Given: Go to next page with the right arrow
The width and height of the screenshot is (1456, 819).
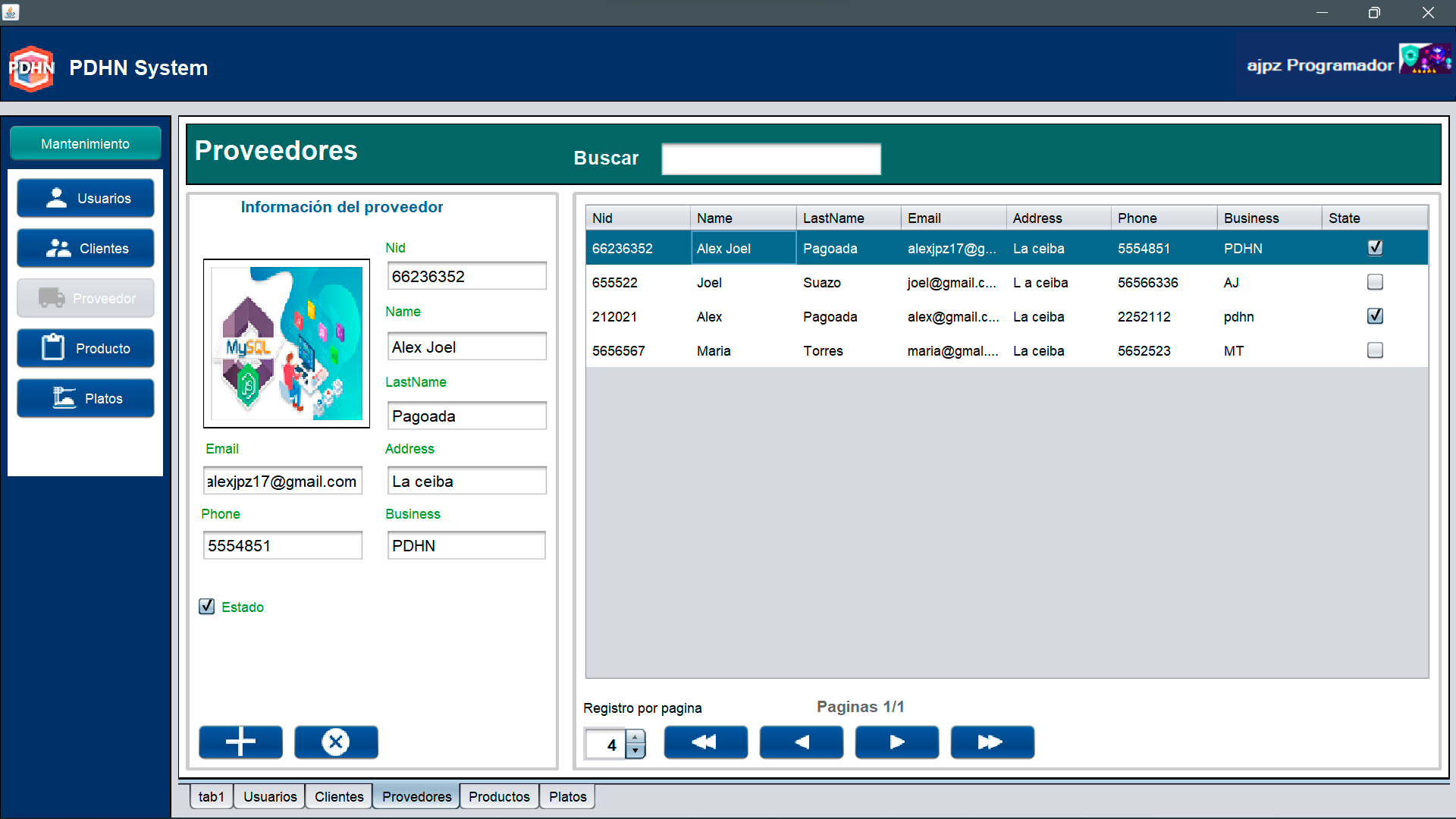Looking at the screenshot, I should (x=896, y=742).
